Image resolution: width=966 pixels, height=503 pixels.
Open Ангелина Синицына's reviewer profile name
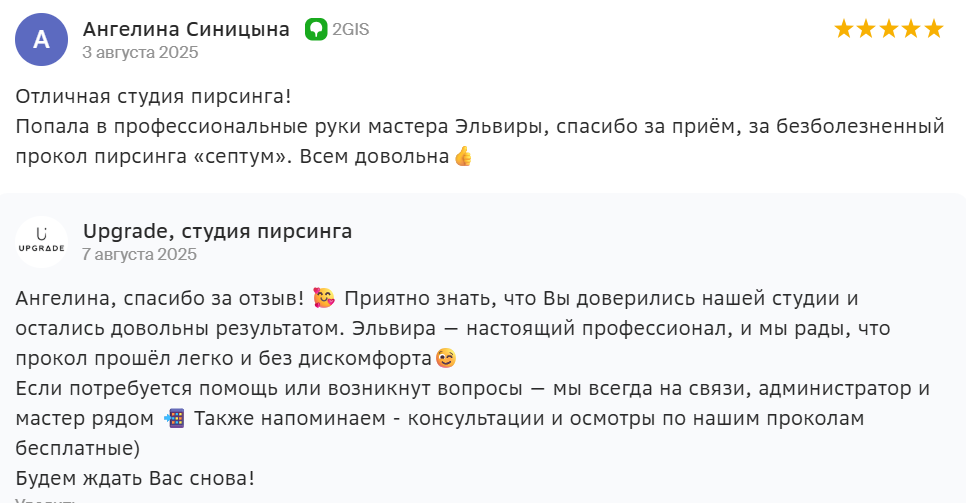tap(186, 29)
